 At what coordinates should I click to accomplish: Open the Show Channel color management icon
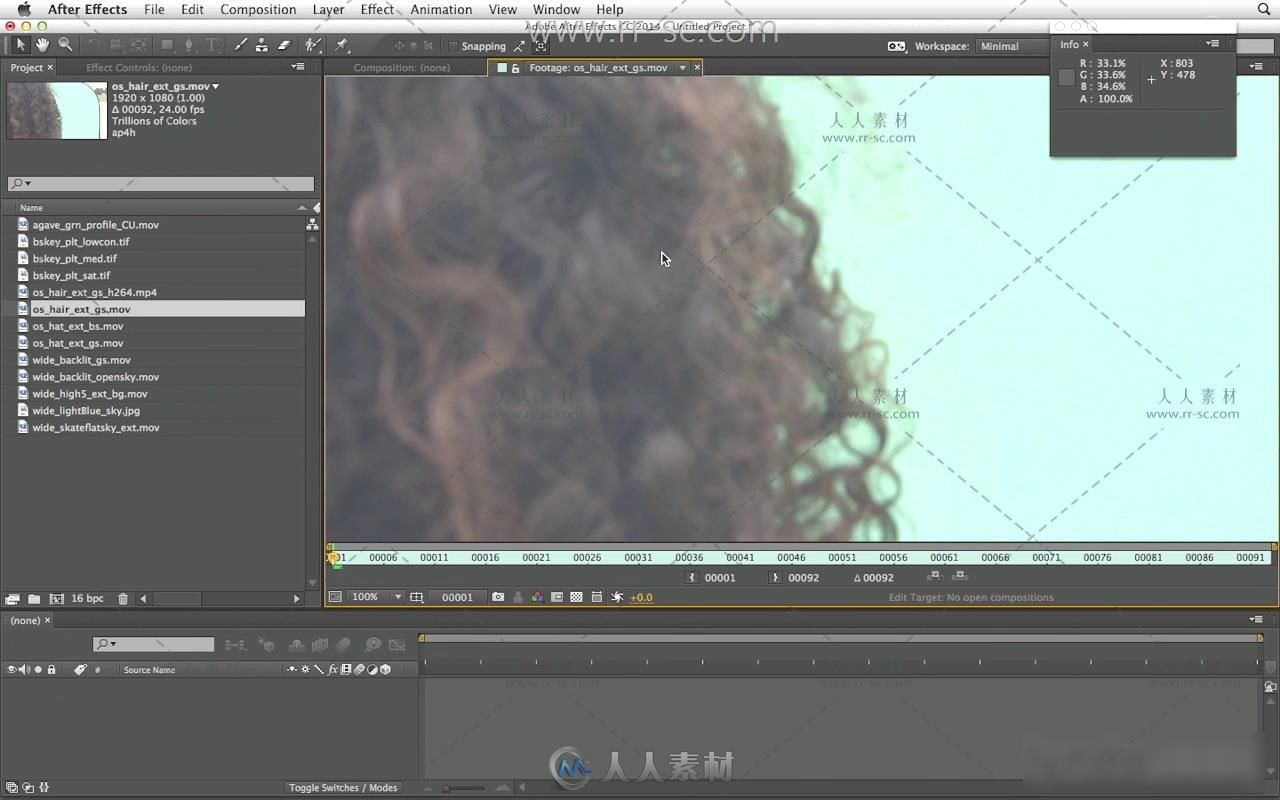click(x=537, y=597)
